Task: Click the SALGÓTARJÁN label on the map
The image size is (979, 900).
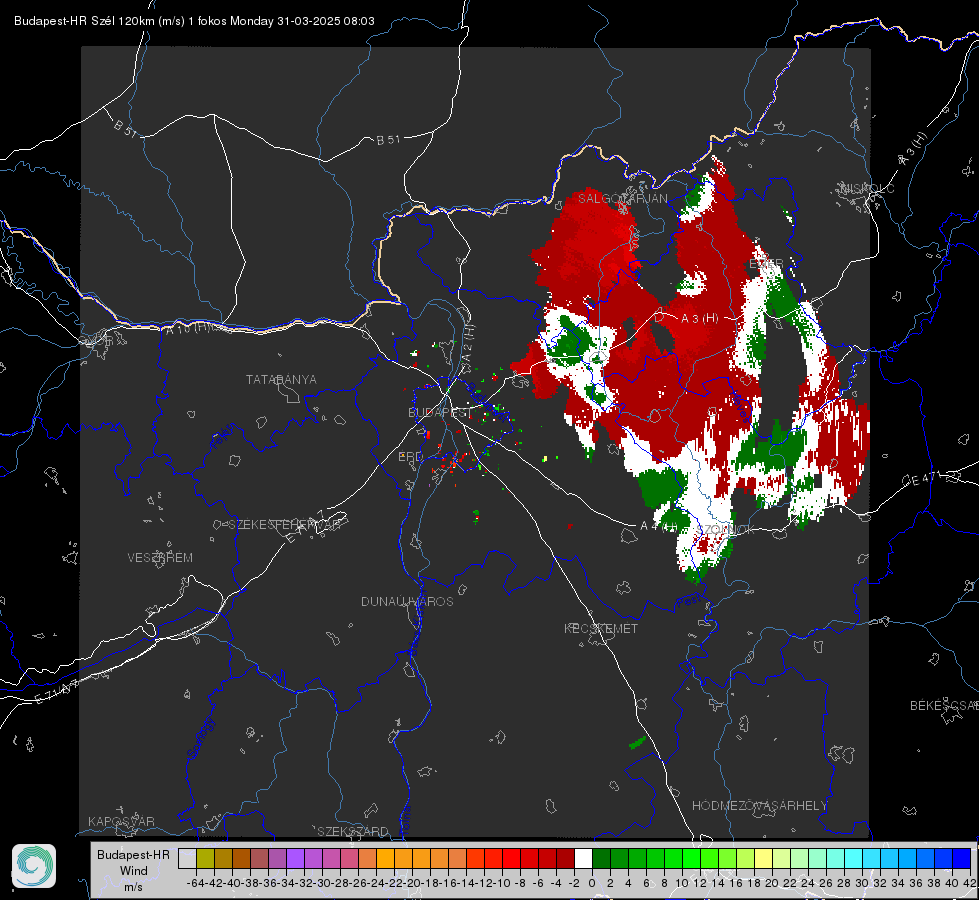Action: (x=622, y=199)
